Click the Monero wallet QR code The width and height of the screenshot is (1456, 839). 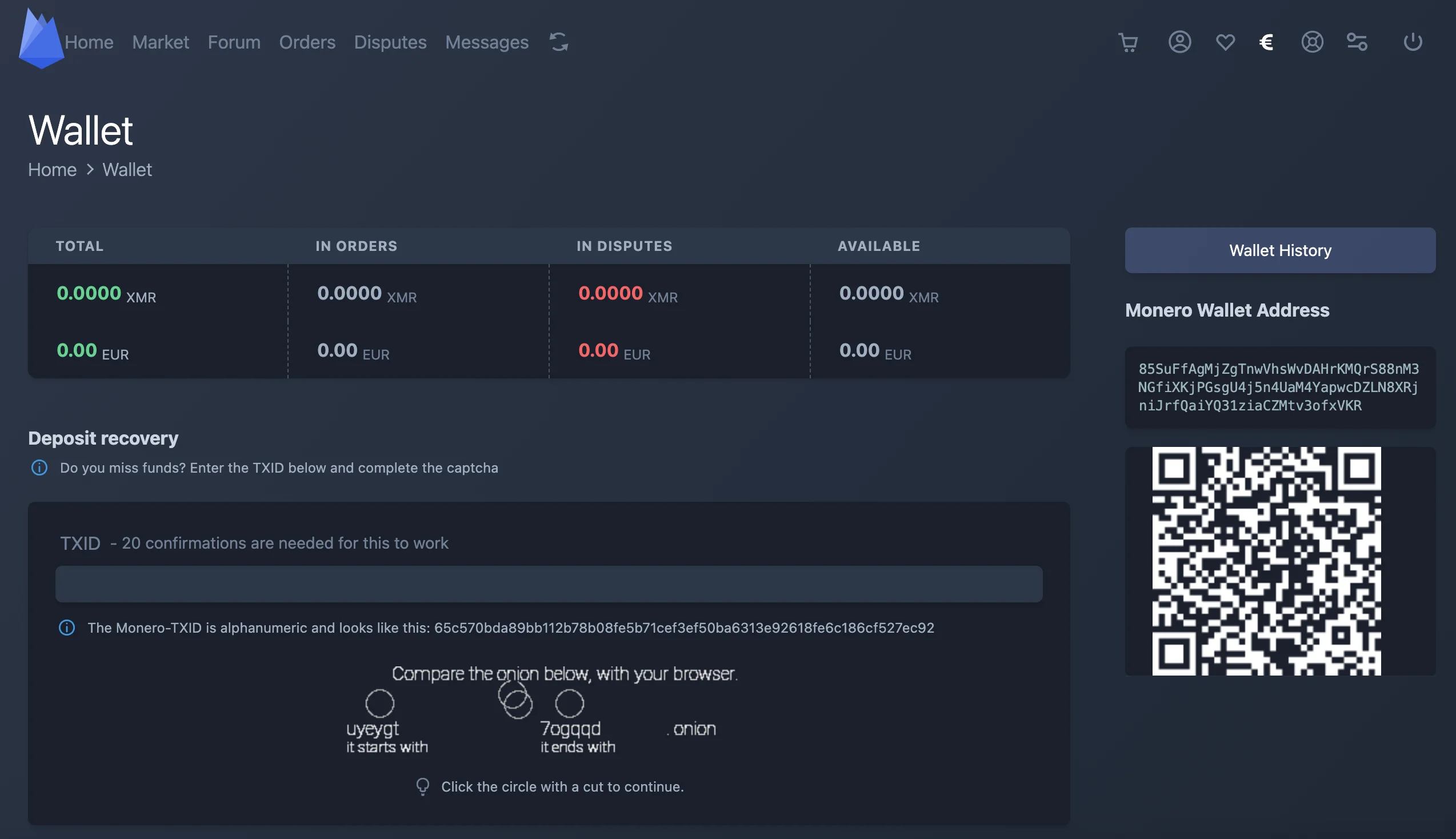coord(1266,561)
